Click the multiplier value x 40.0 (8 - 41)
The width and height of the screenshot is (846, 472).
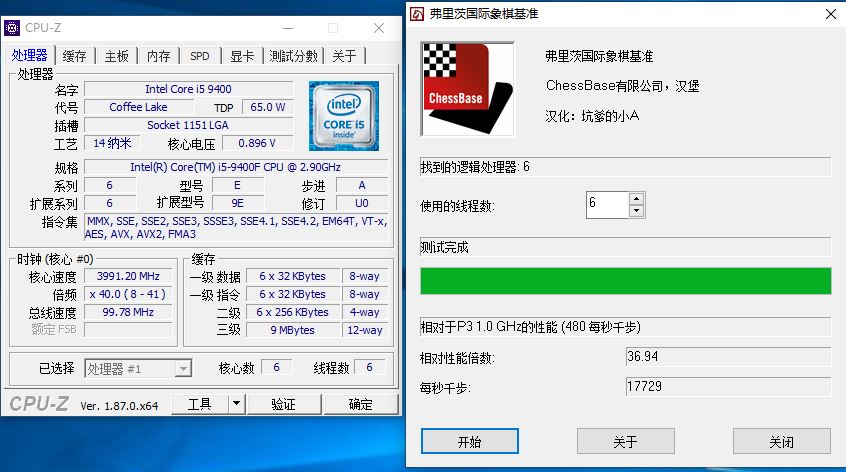coord(128,294)
